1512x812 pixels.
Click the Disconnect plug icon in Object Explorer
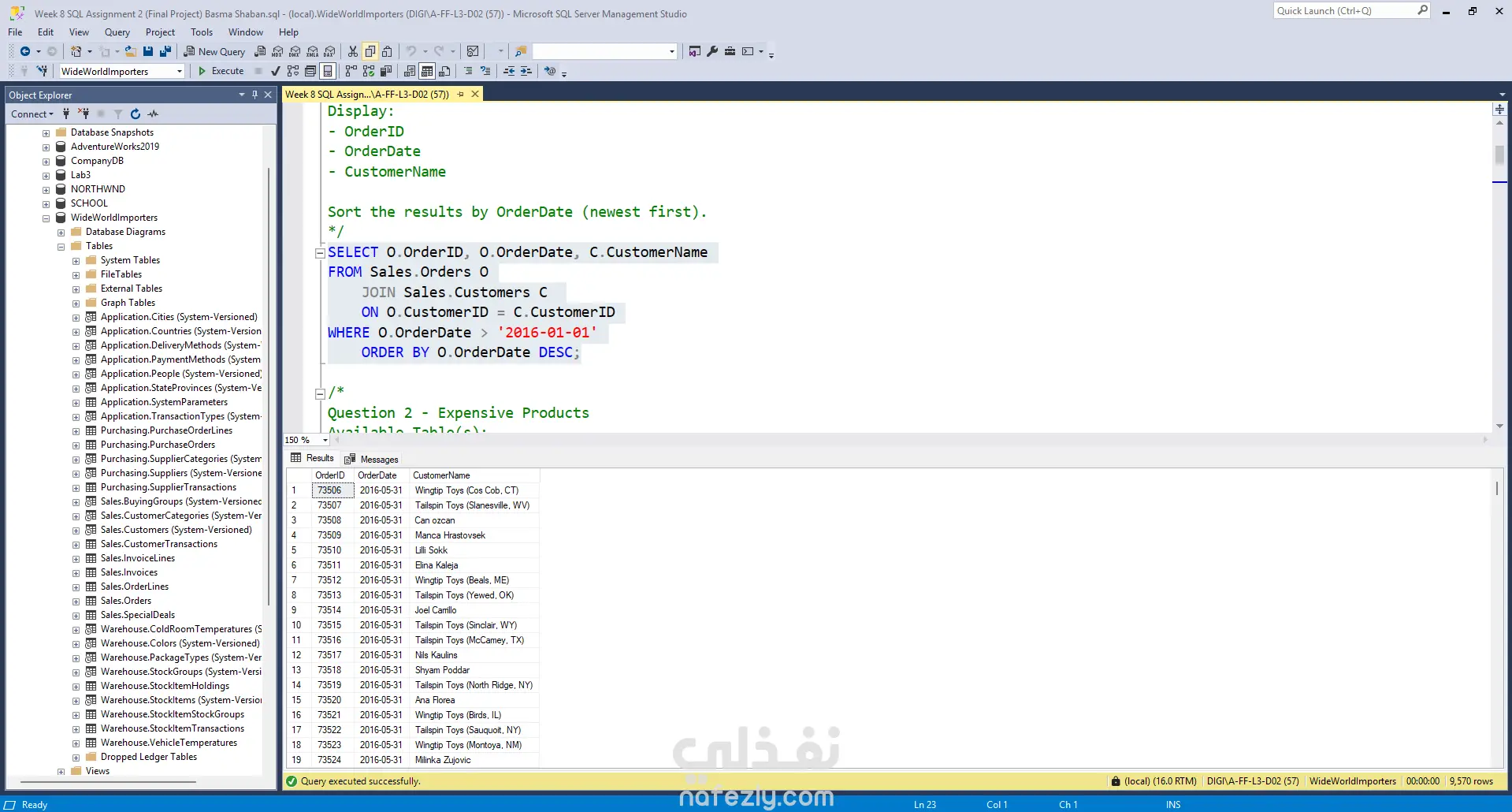click(84, 114)
